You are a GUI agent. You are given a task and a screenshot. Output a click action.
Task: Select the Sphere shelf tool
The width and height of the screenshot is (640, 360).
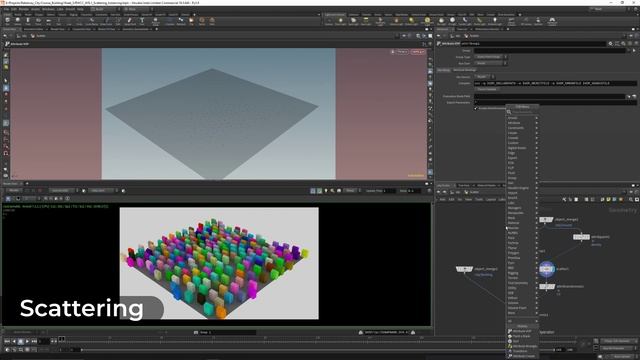(x=18, y=21)
